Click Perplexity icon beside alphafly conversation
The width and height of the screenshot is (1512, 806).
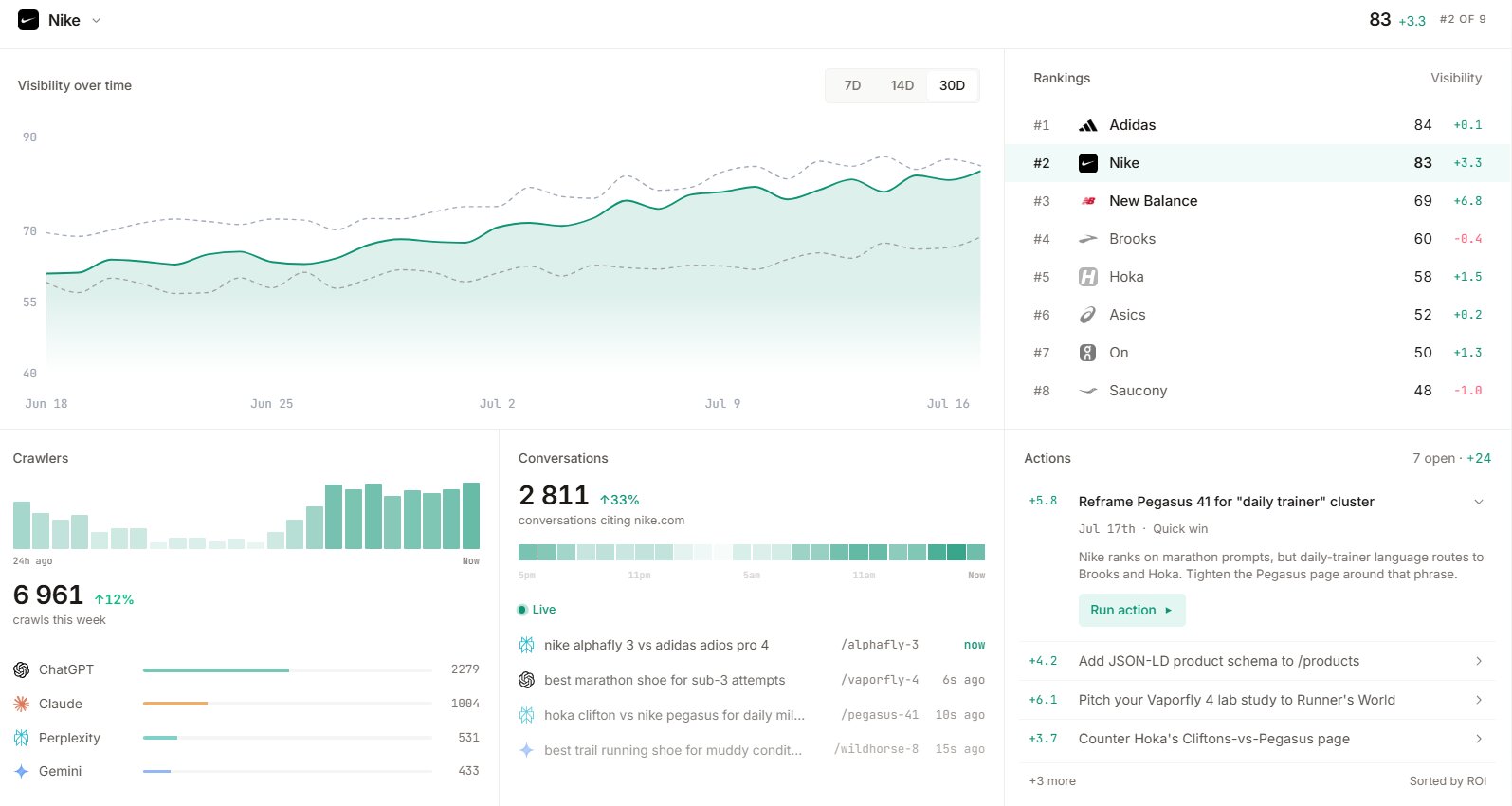point(526,645)
